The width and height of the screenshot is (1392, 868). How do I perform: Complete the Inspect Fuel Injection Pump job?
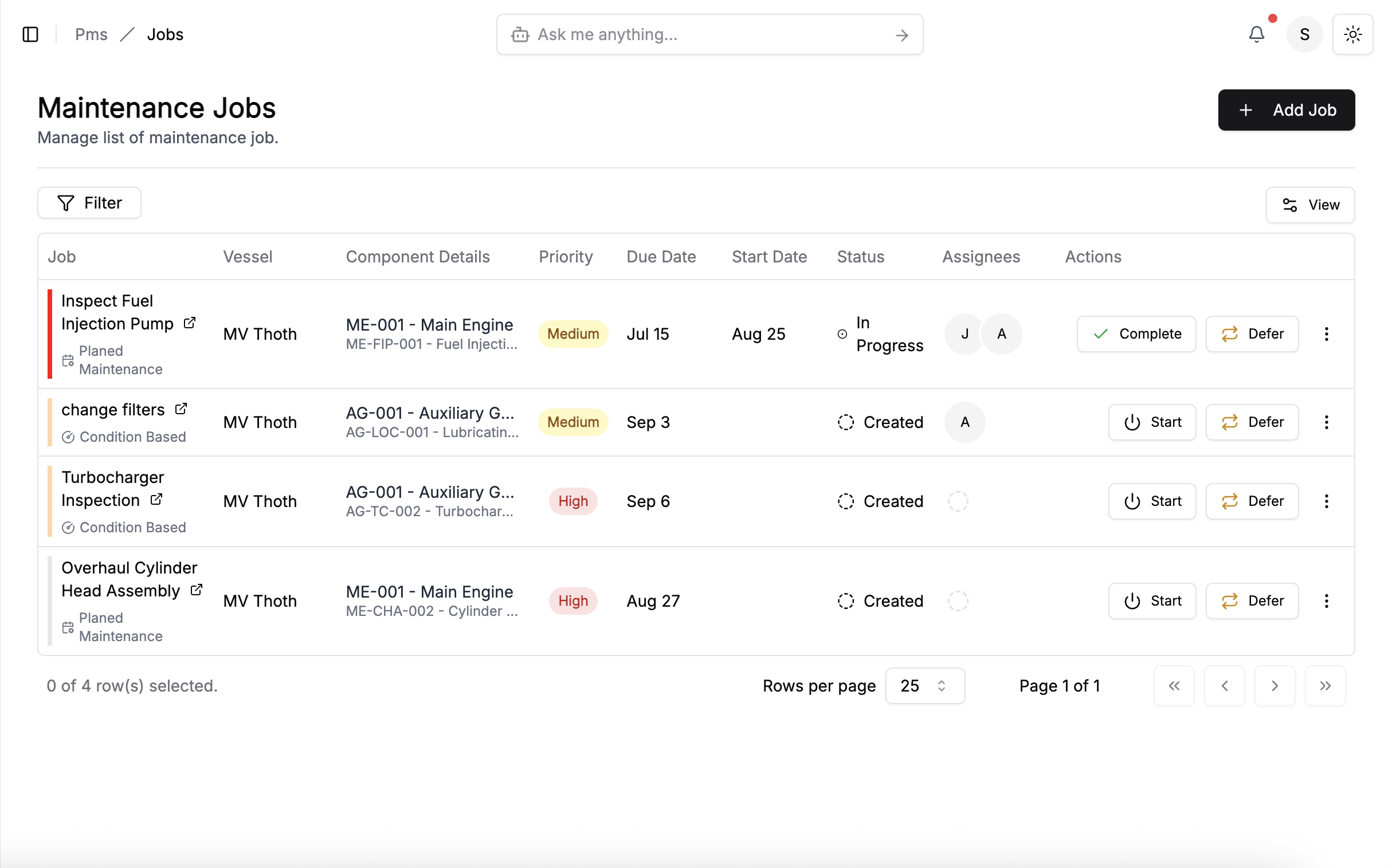click(x=1136, y=333)
